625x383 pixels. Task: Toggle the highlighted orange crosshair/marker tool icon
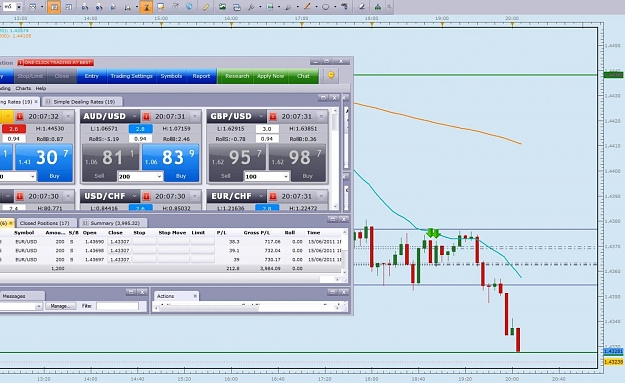click(146, 7)
